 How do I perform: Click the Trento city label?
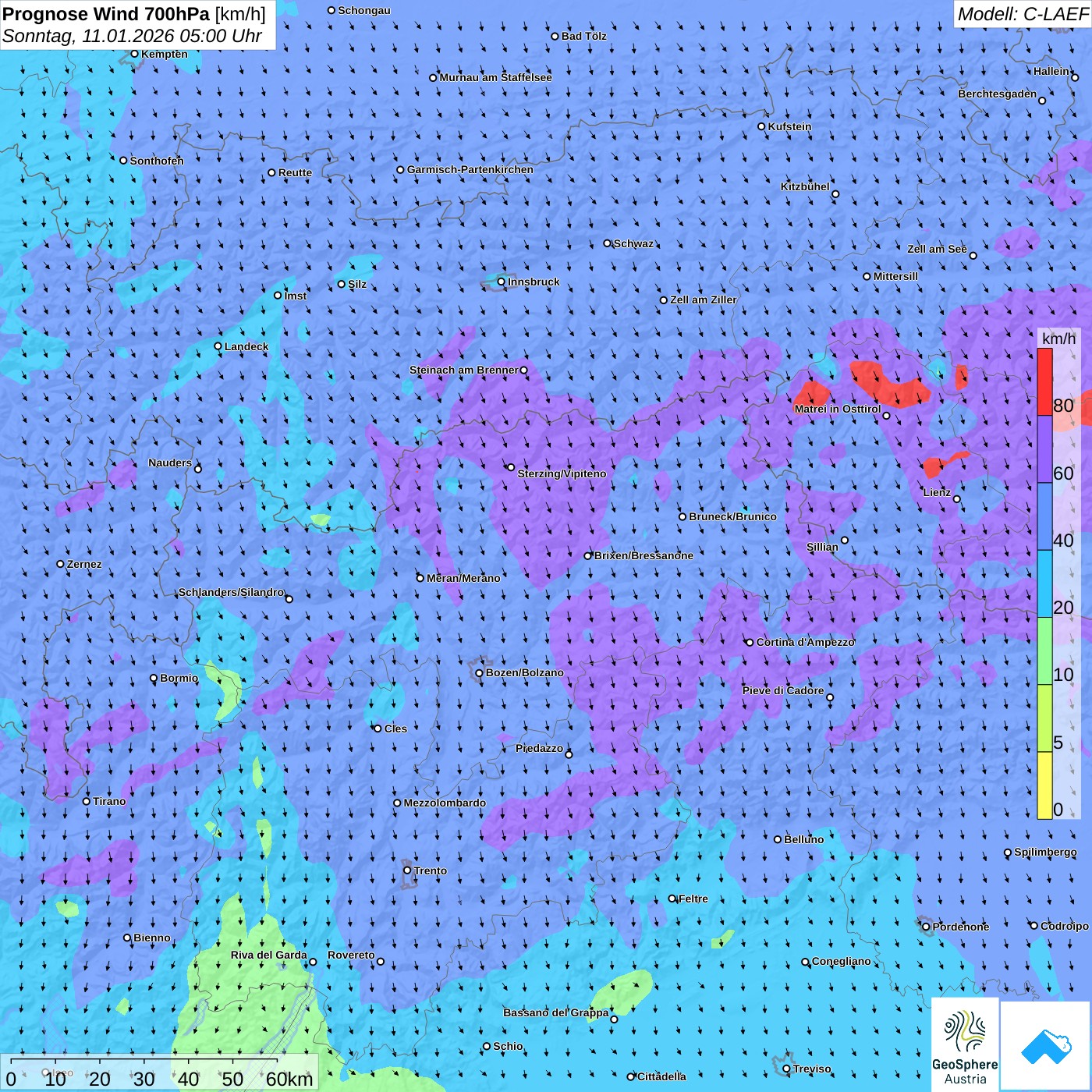point(431,870)
